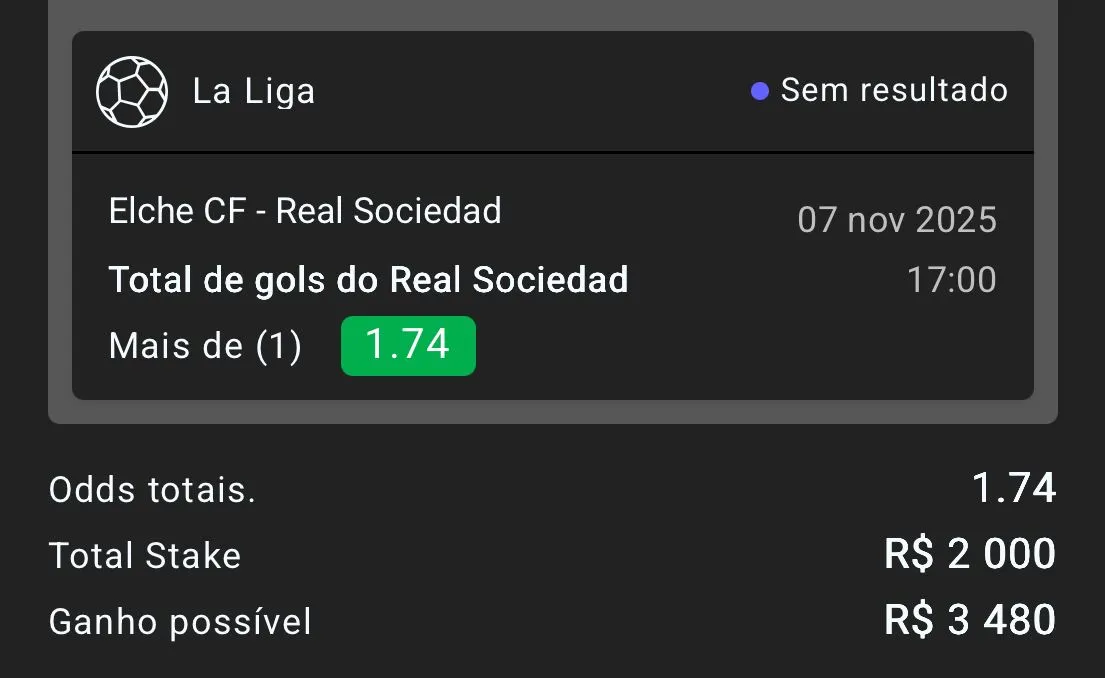Image resolution: width=1105 pixels, height=678 pixels.
Task: Click the Total Stake label
Action: (145, 555)
